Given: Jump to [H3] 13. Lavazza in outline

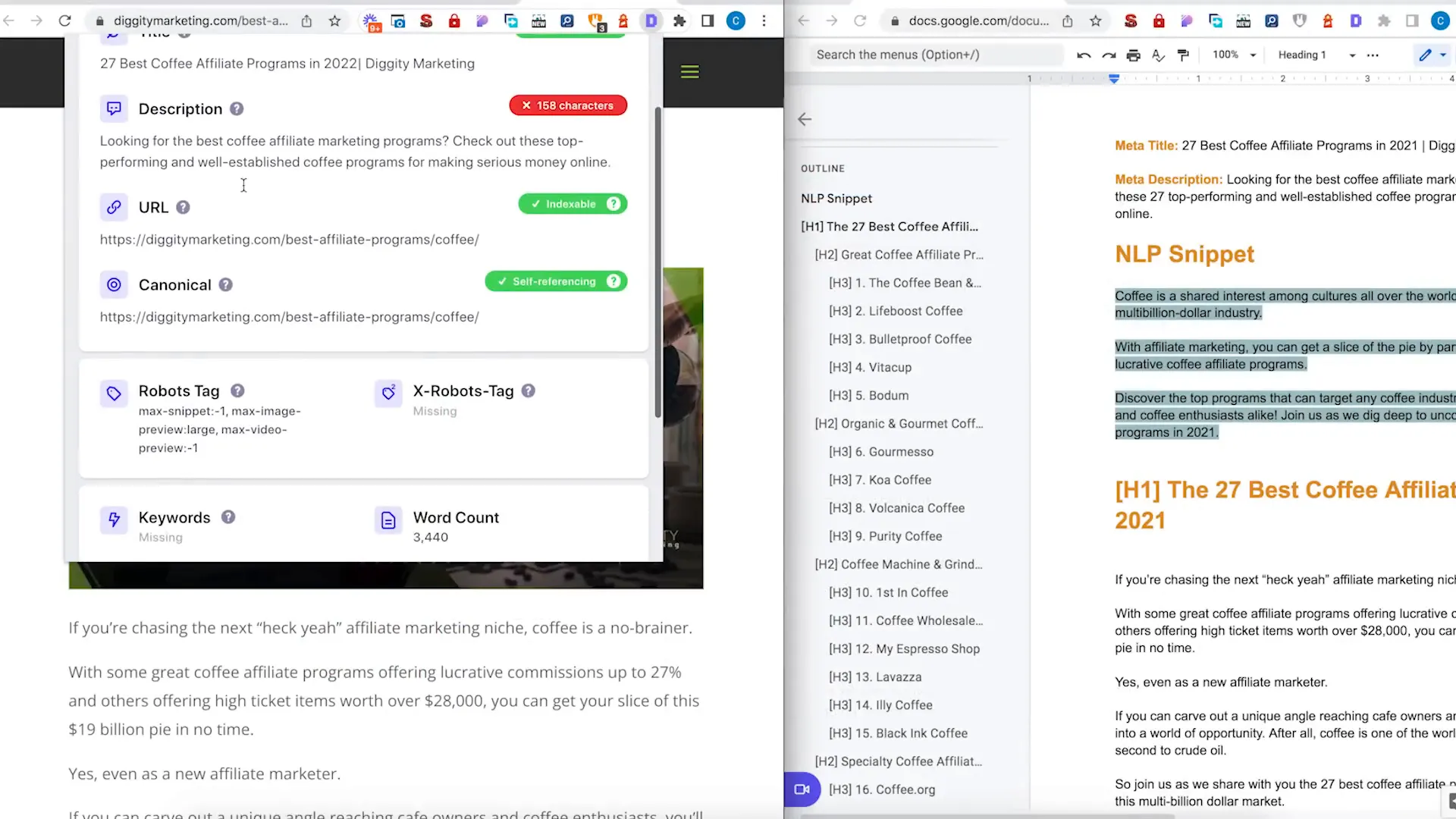Looking at the screenshot, I should click(x=875, y=676).
